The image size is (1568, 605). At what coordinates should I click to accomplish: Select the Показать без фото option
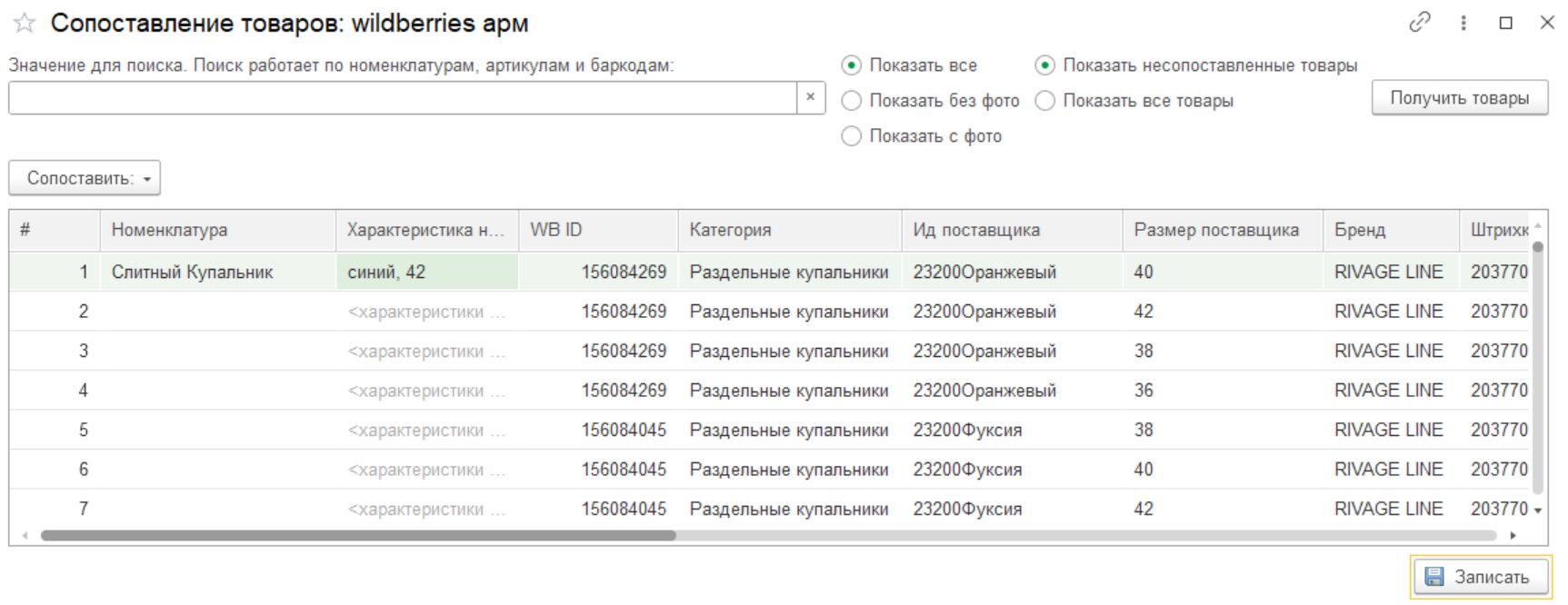(851, 101)
